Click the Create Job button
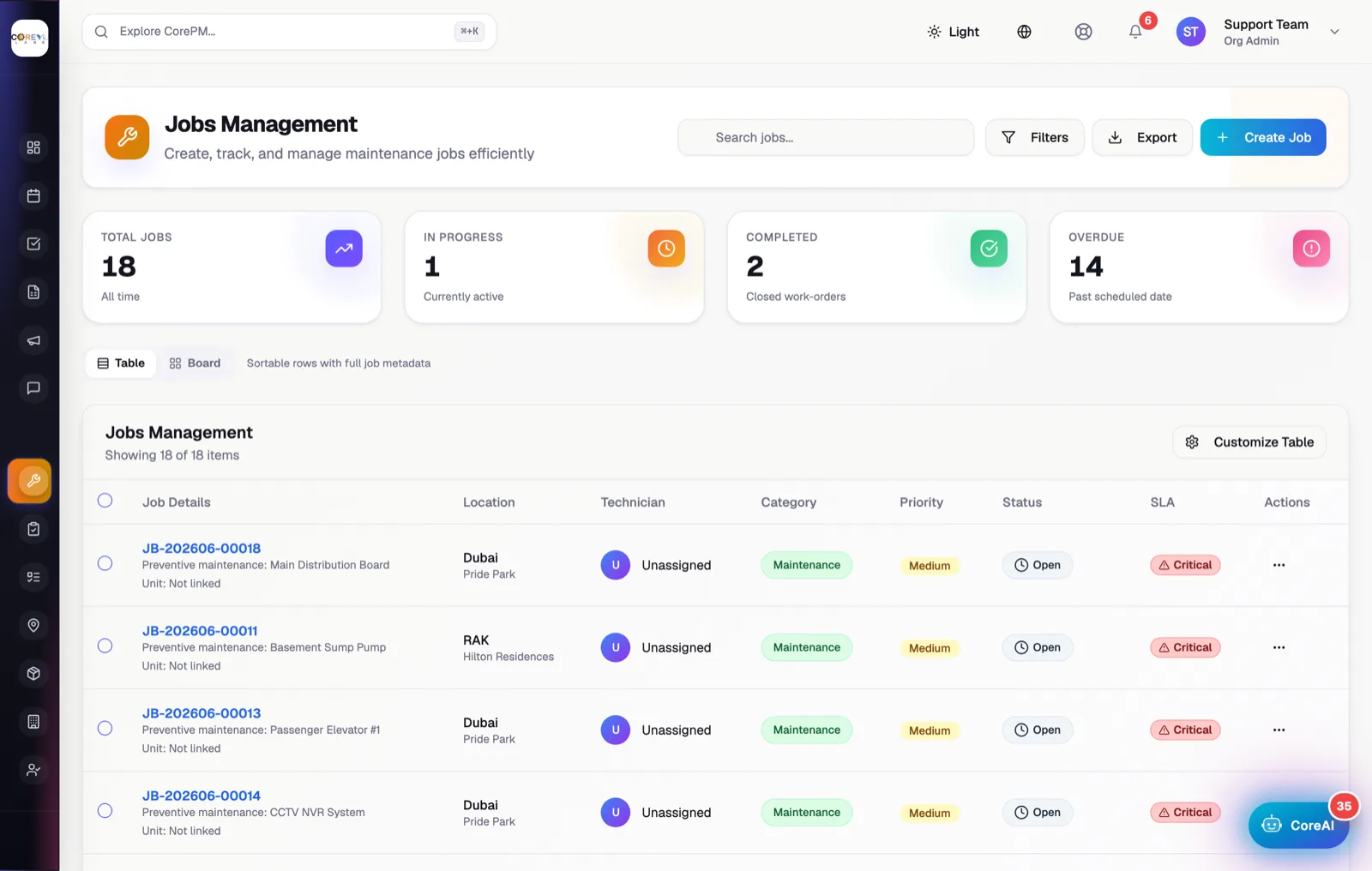The height and width of the screenshot is (871, 1372). pos(1263,137)
